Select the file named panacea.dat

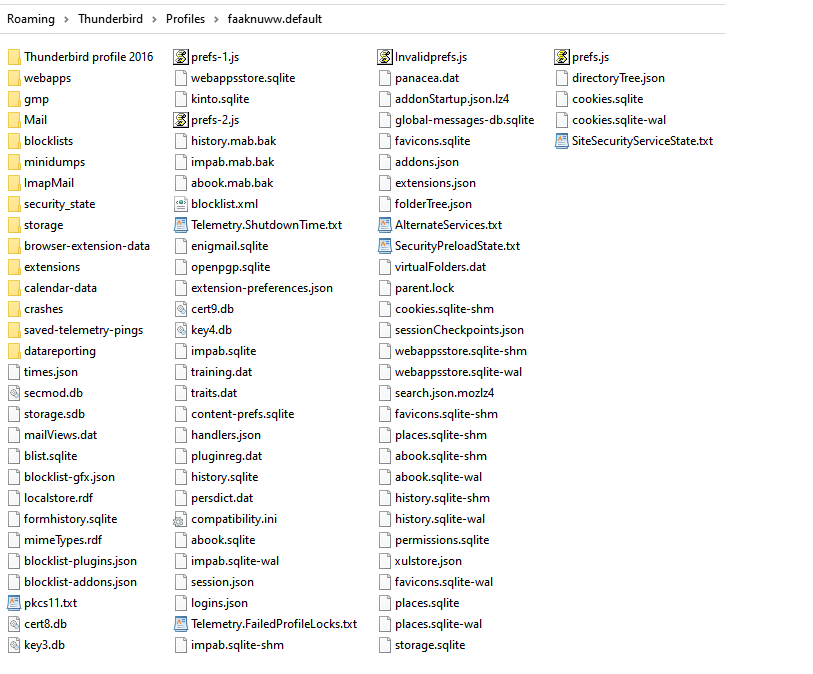(427, 78)
